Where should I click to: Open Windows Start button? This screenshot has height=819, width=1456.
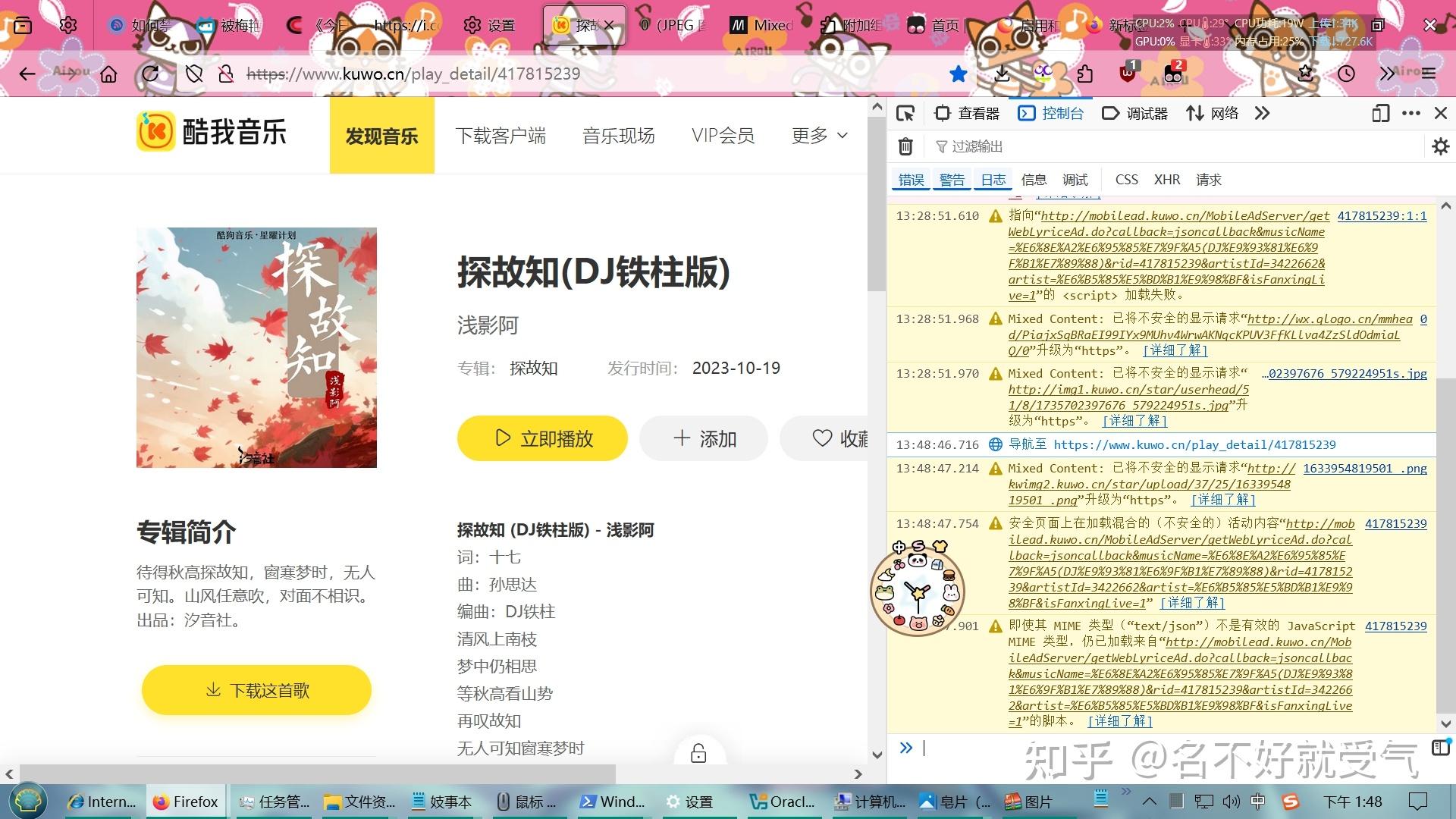click(x=29, y=801)
